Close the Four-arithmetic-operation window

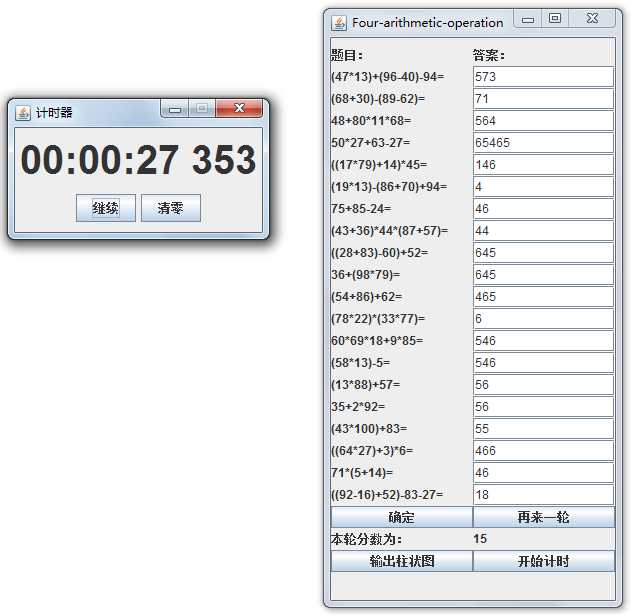pyautogui.click(x=592, y=19)
